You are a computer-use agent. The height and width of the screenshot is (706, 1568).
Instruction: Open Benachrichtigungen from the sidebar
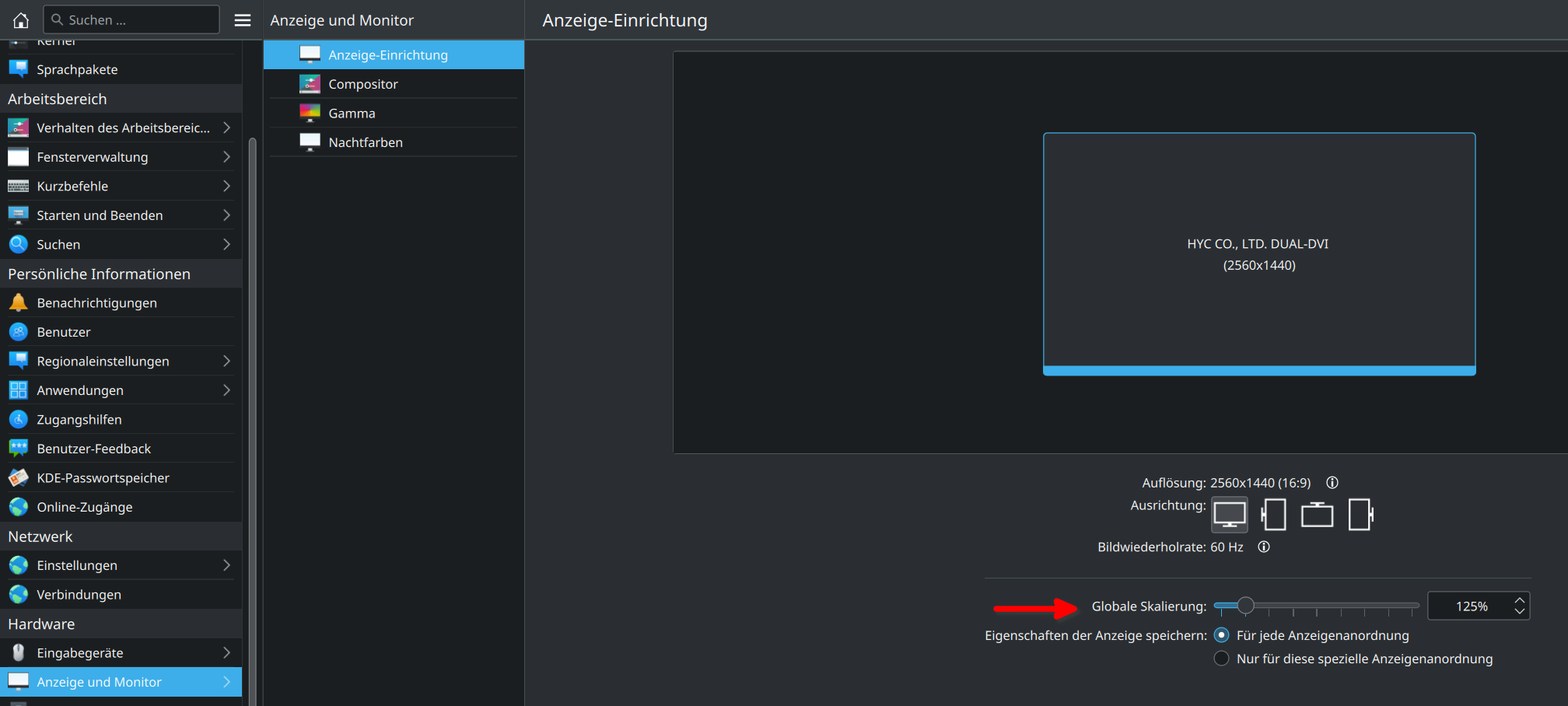pyautogui.click(x=96, y=302)
